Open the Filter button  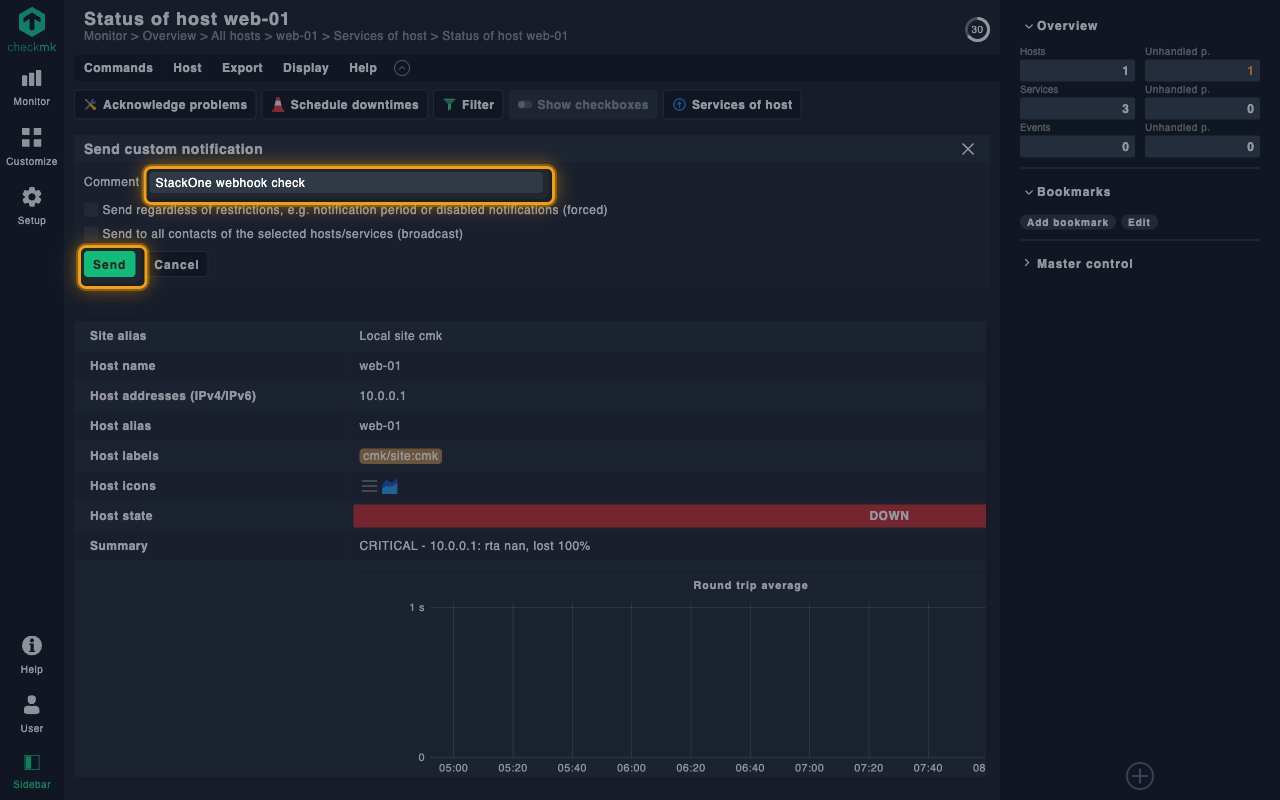[x=468, y=105]
